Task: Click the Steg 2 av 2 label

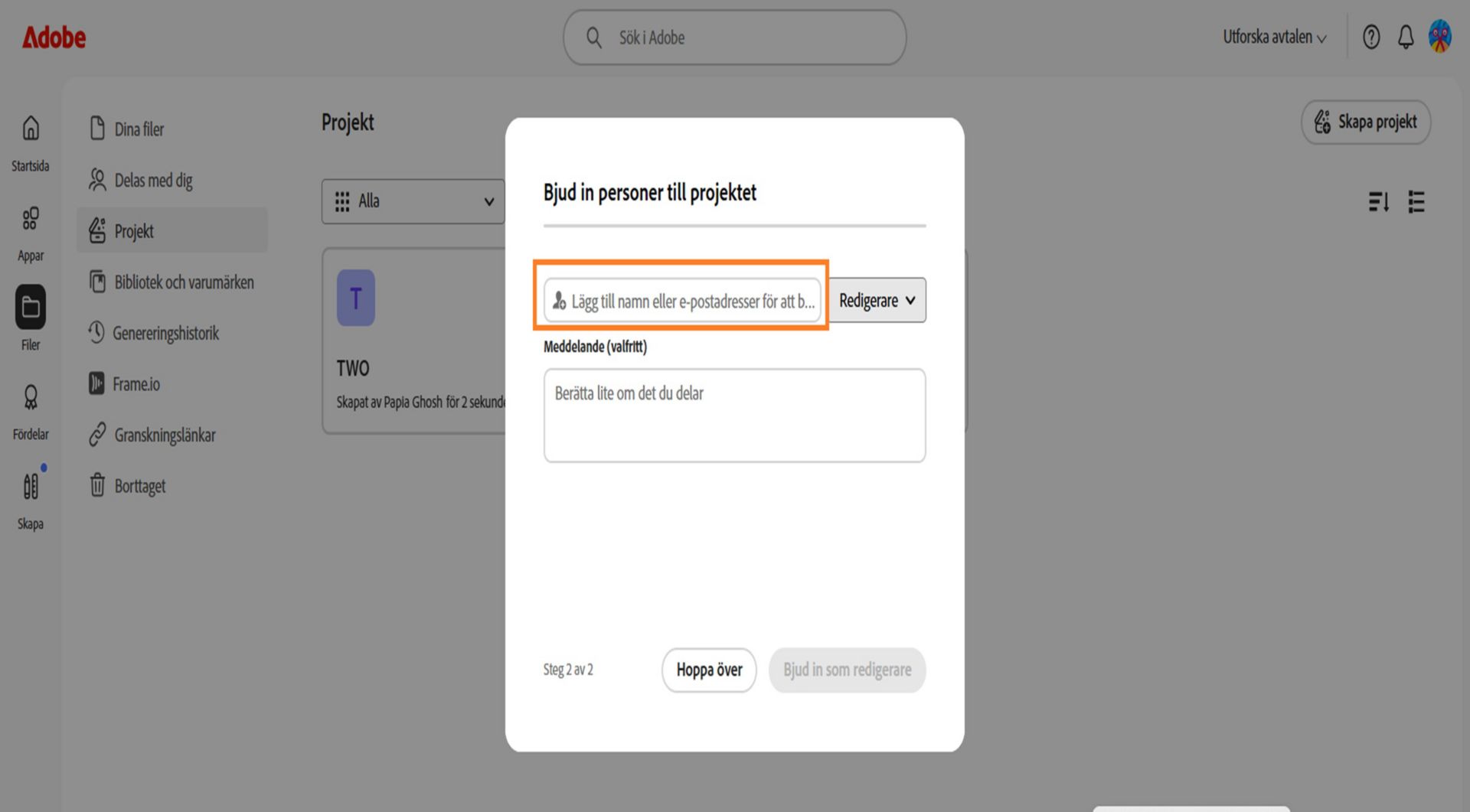Action: point(568,670)
